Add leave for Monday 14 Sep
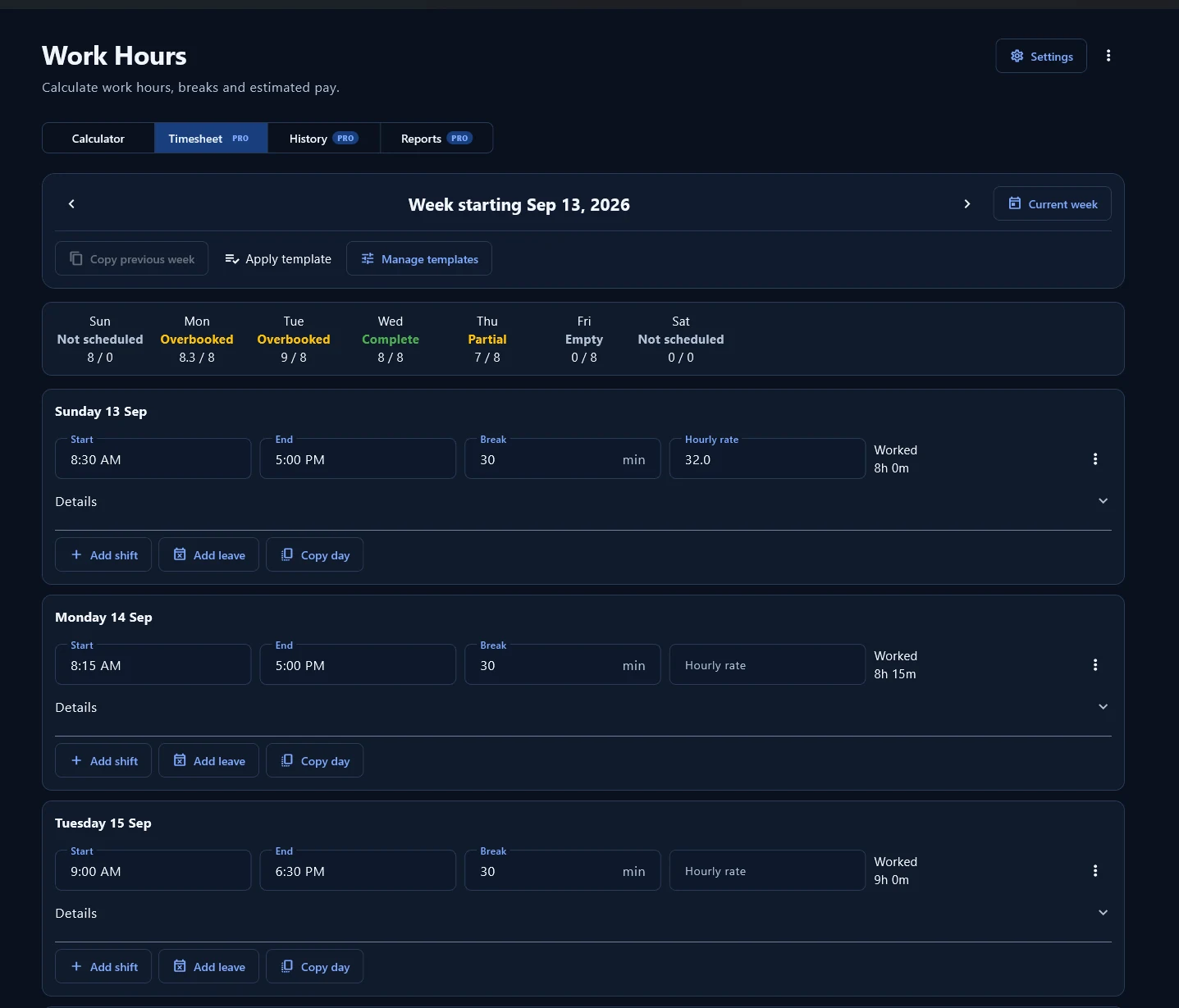 pos(208,760)
